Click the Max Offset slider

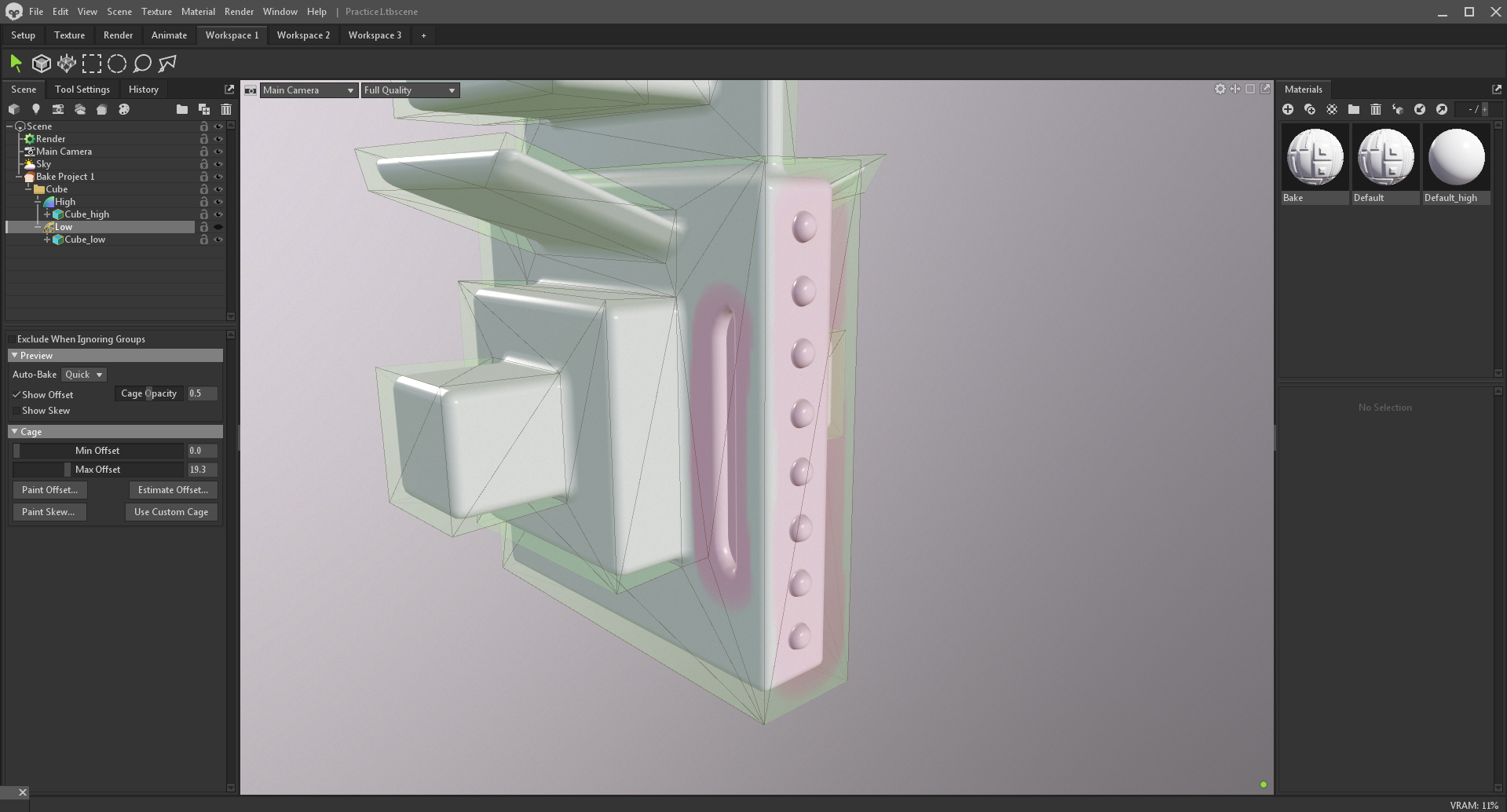click(x=98, y=470)
